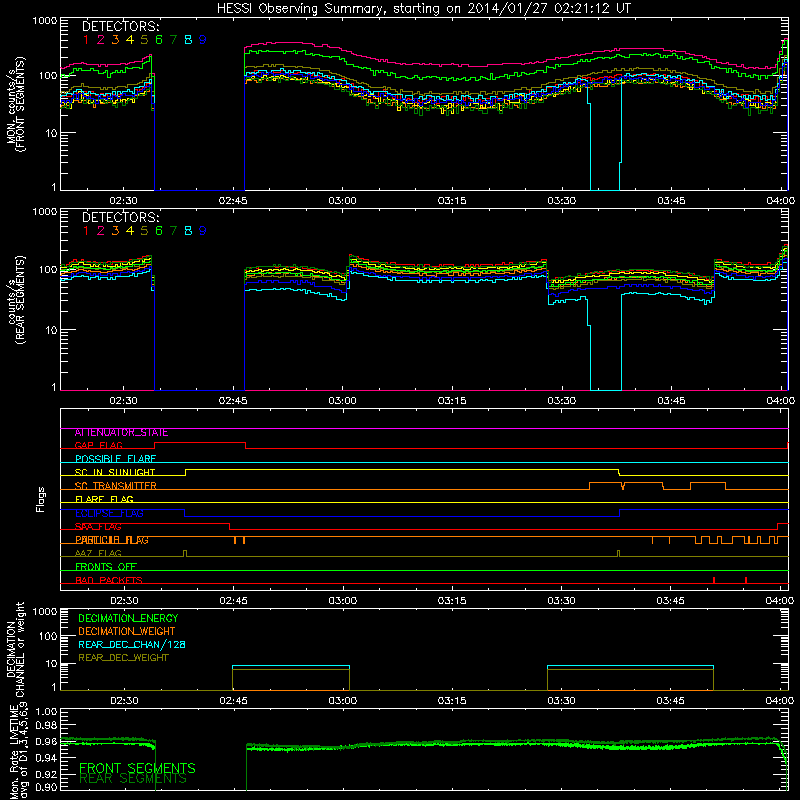Select detector 2 legend number in front segments panel
The image size is (800, 800).
coord(101,39)
